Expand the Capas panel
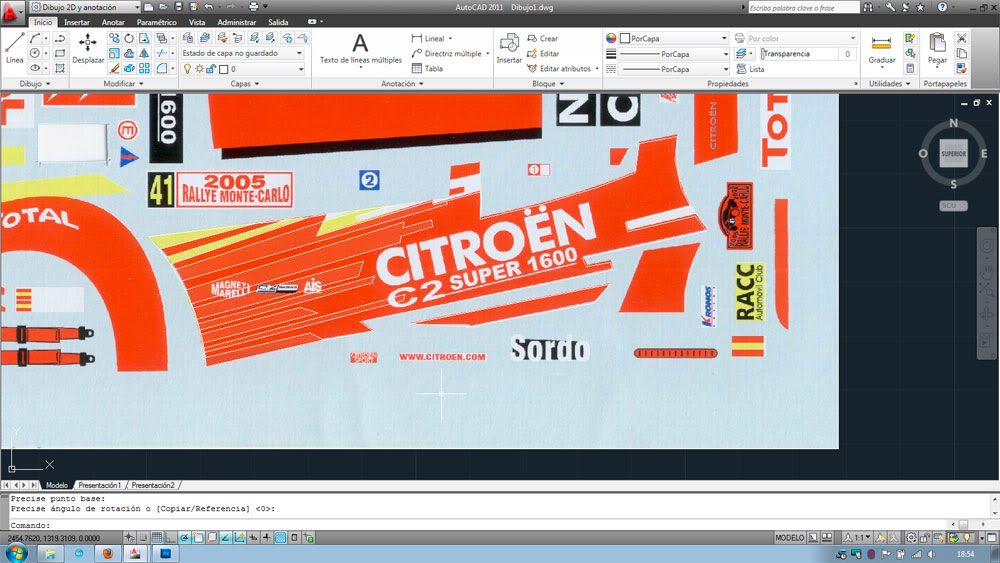This screenshot has width=1000, height=563. pos(244,84)
